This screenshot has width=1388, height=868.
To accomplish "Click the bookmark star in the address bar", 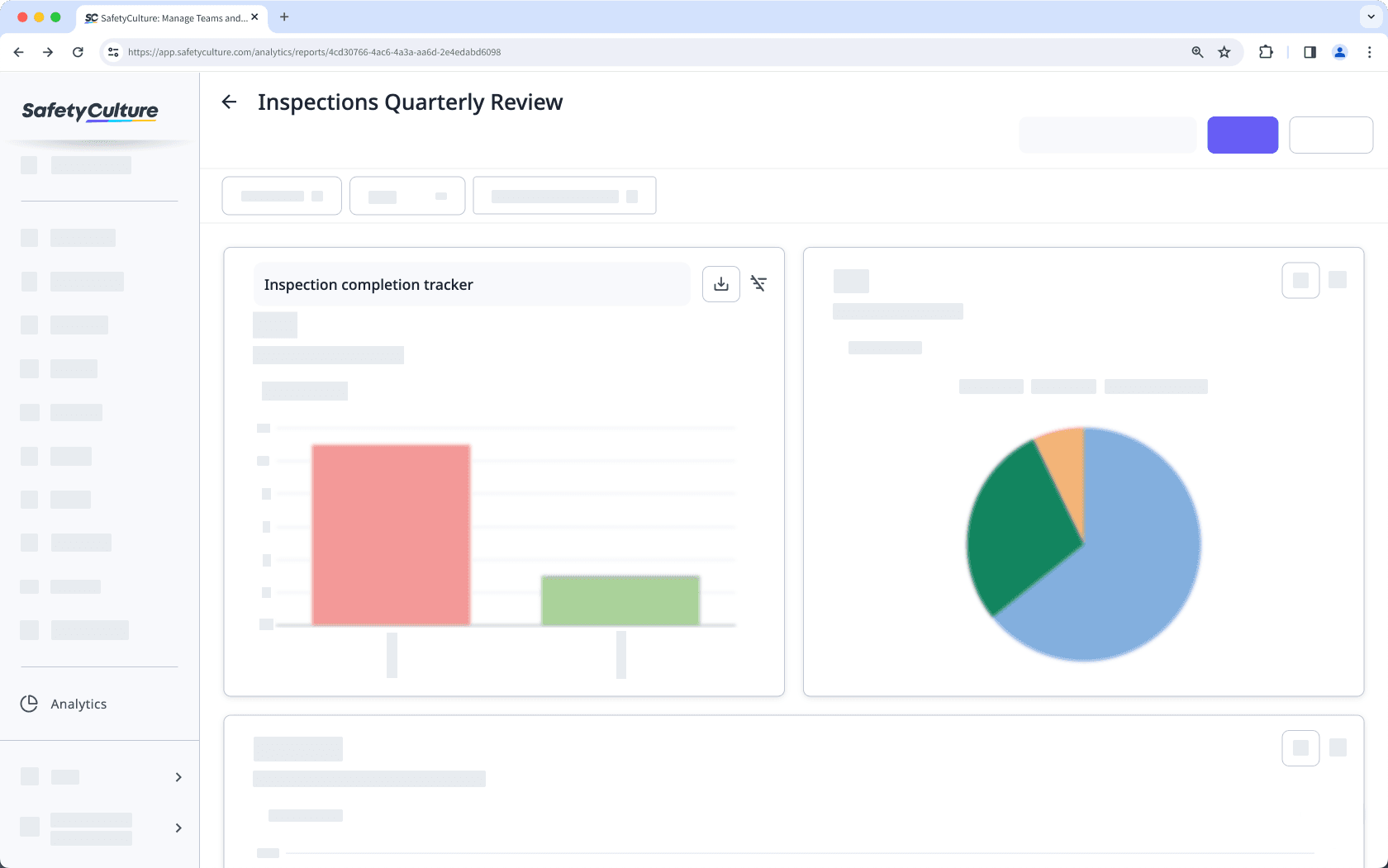I will click(x=1224, y=51).
